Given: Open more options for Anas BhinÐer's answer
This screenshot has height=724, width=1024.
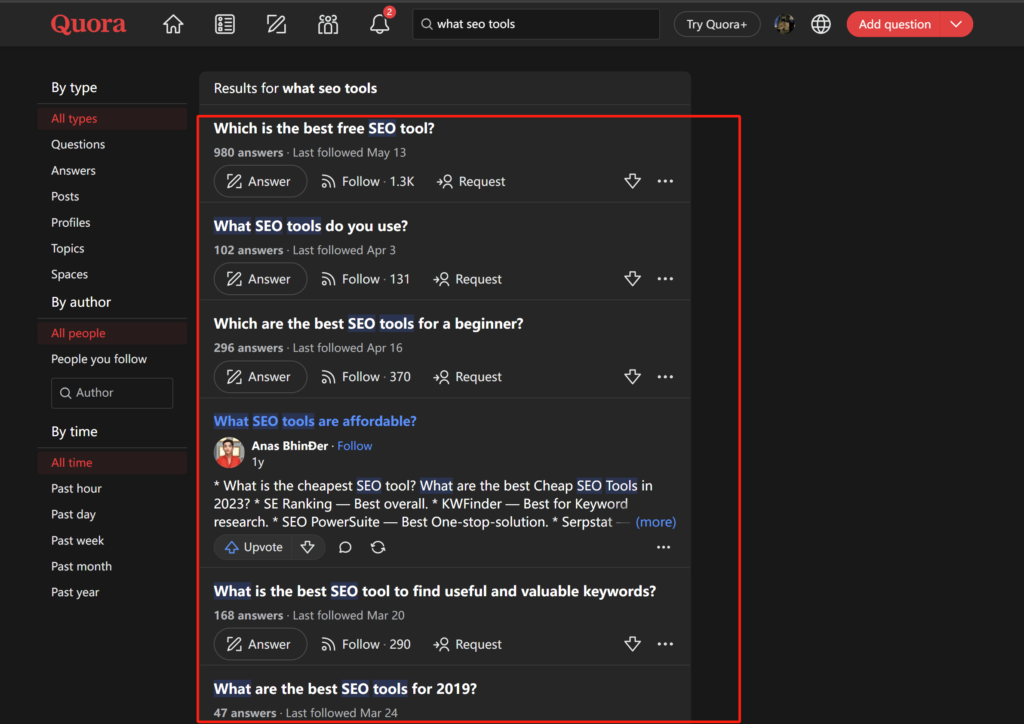Looking at the screenshot, I should click(664, 547).
